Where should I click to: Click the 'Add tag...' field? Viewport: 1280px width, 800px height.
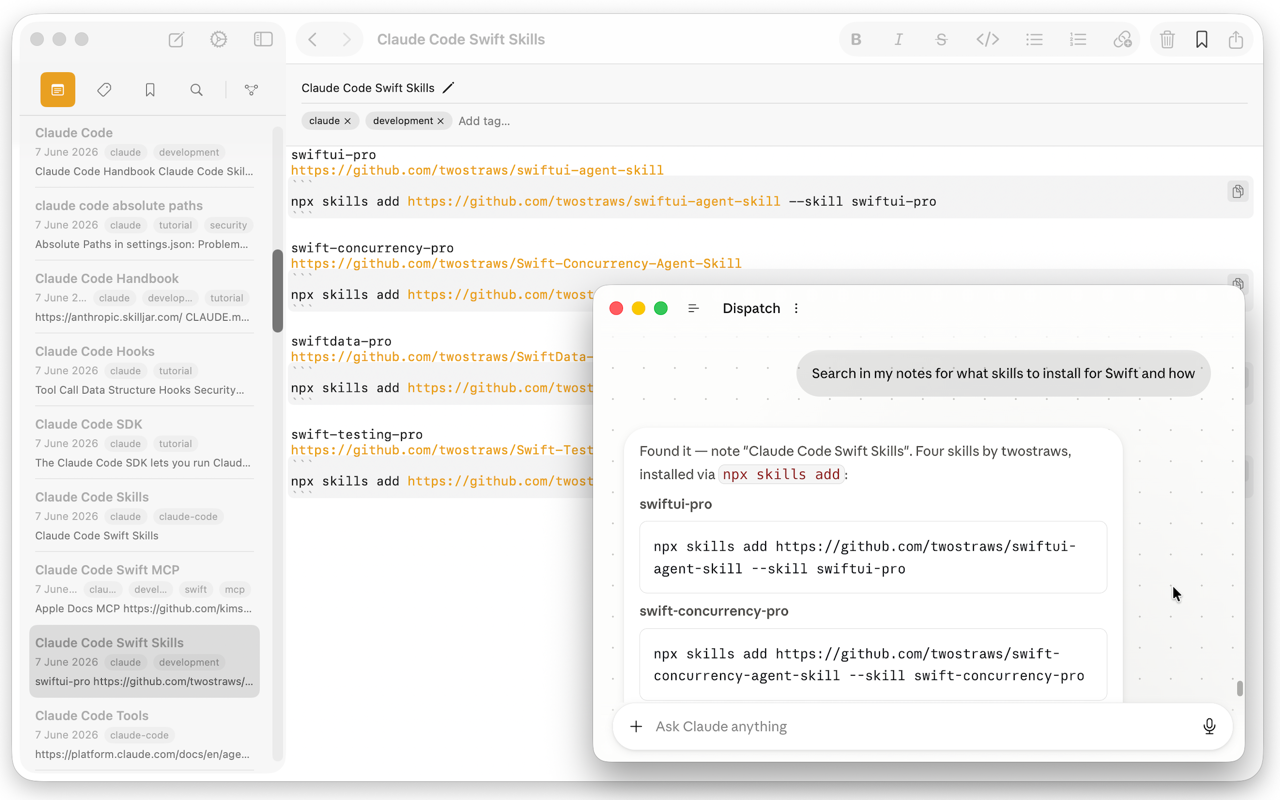pos(484,121)
